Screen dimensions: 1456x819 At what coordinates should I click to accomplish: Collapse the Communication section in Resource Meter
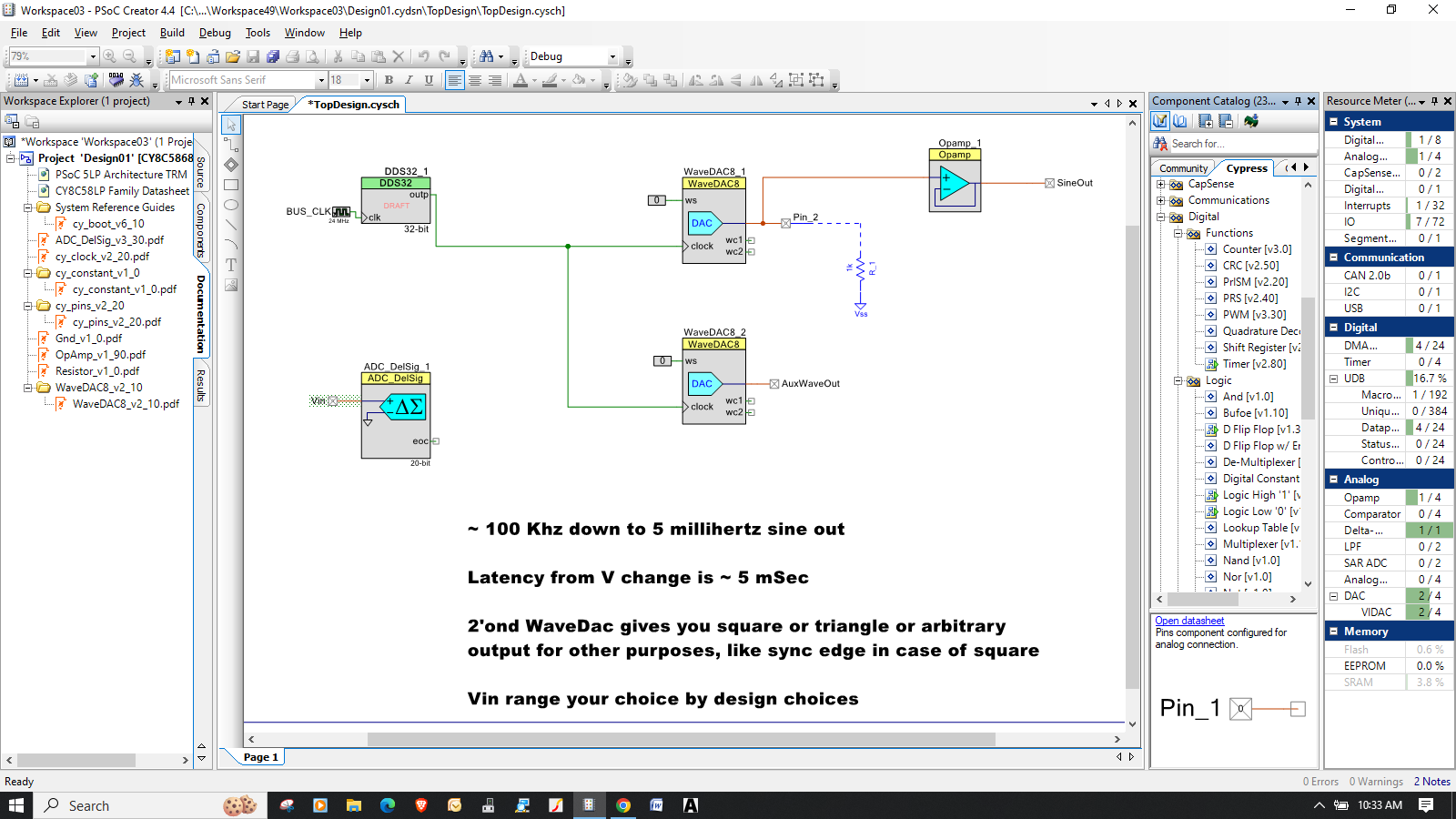[1333, 258]
